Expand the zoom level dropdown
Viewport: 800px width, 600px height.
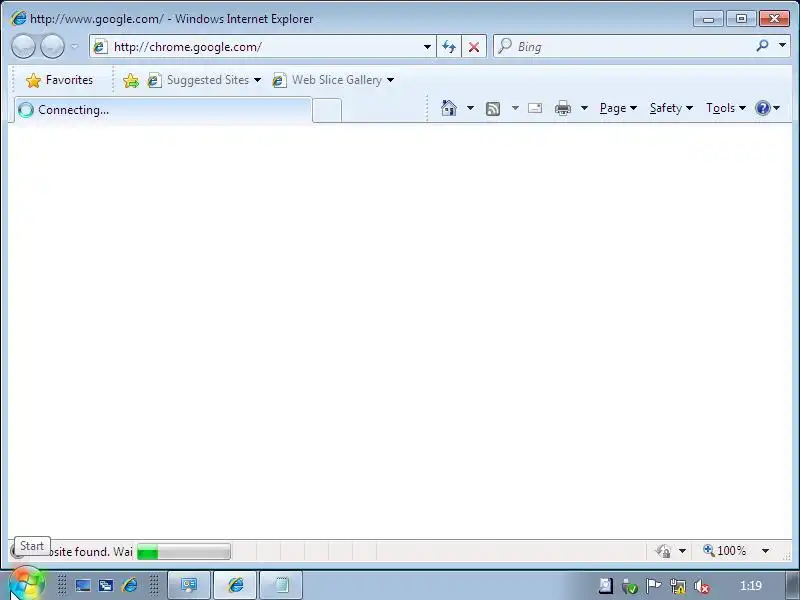tap(765, 551)
